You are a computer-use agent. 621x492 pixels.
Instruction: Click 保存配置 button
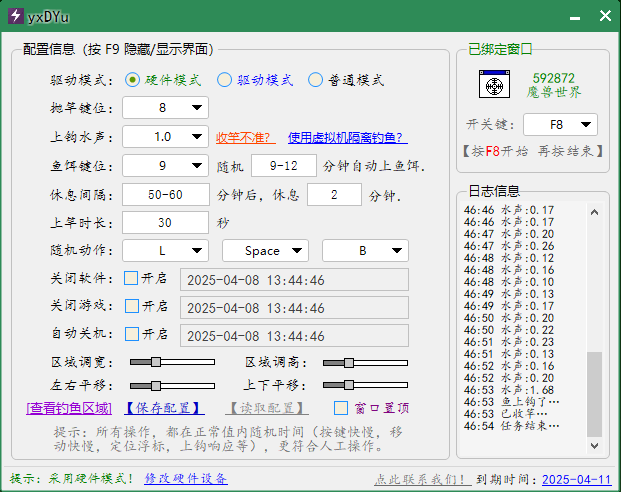164,408
